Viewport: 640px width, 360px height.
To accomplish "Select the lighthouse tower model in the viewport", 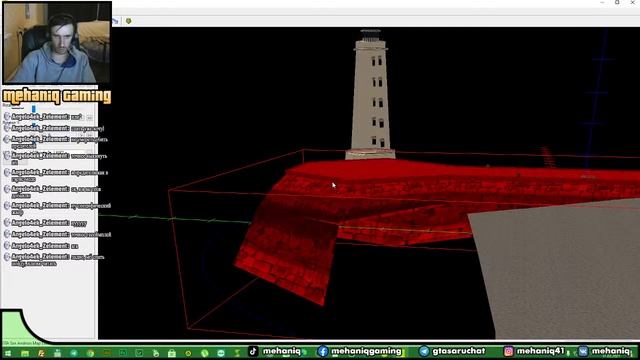I will (371, 94).
